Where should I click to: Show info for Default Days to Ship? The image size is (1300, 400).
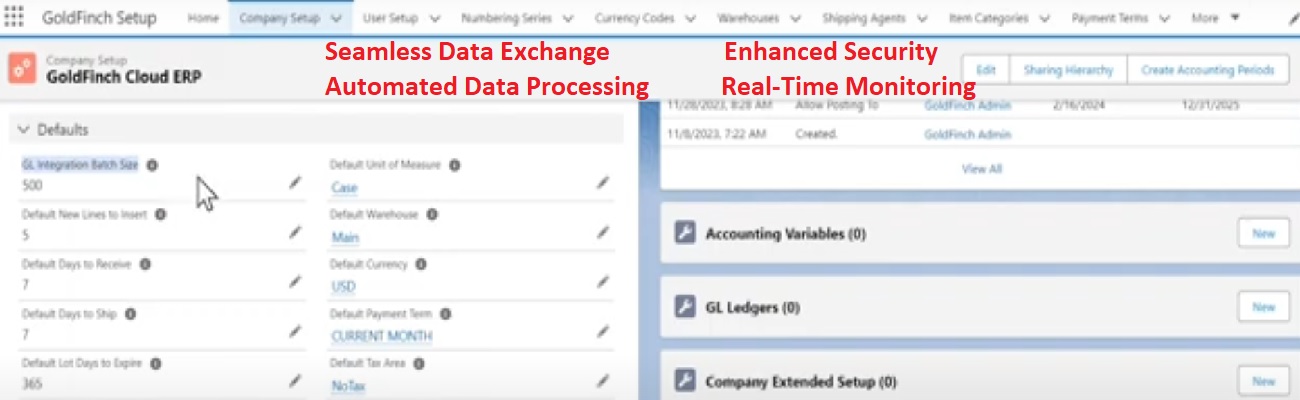click(x=130, y=314)
